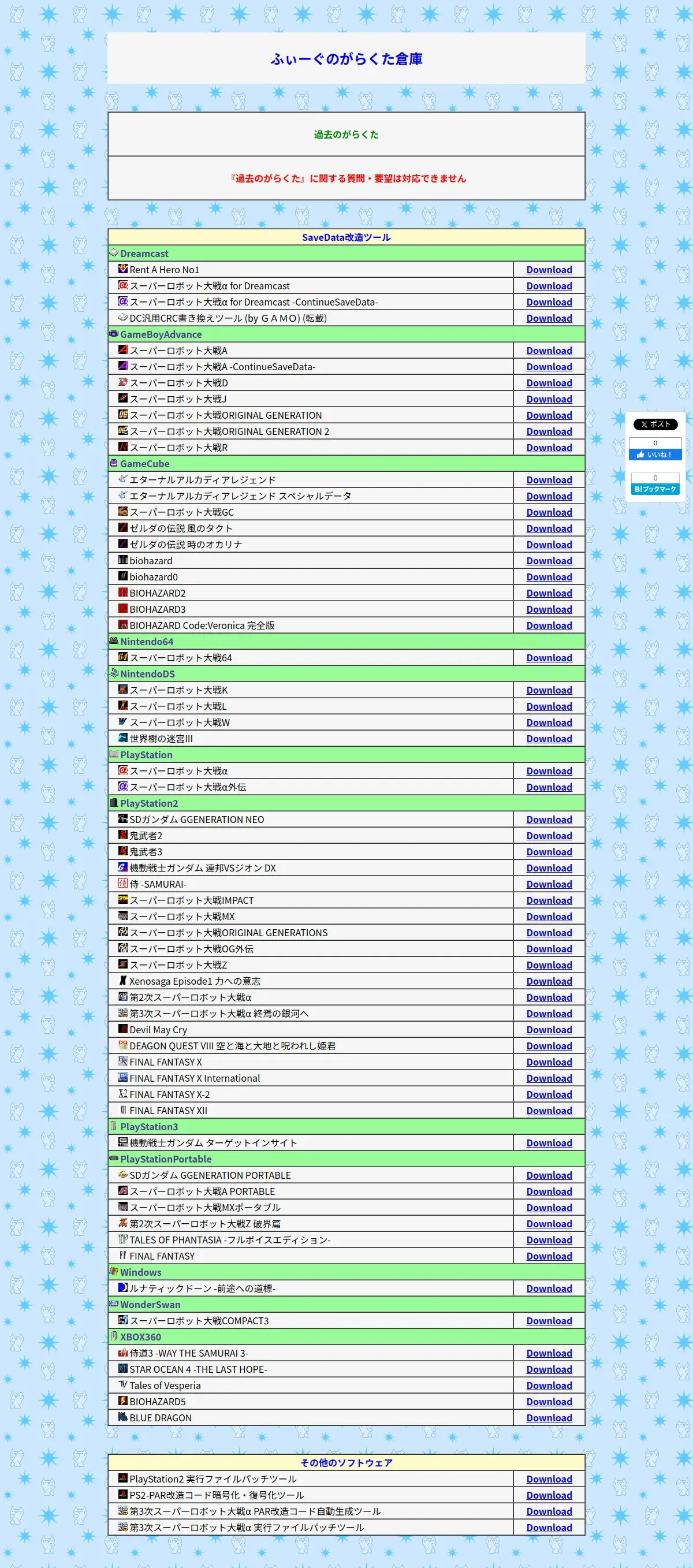The image size is (693, 1568).
Task: Click the ふぃーぐのがらくた倉庫 page title
Action: (346, 58)
